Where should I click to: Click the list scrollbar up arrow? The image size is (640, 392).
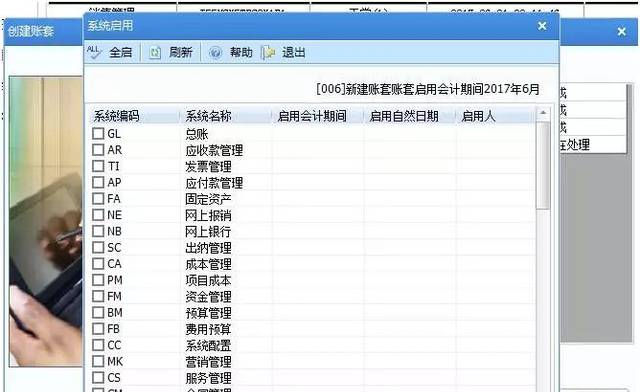click(543, 113)
